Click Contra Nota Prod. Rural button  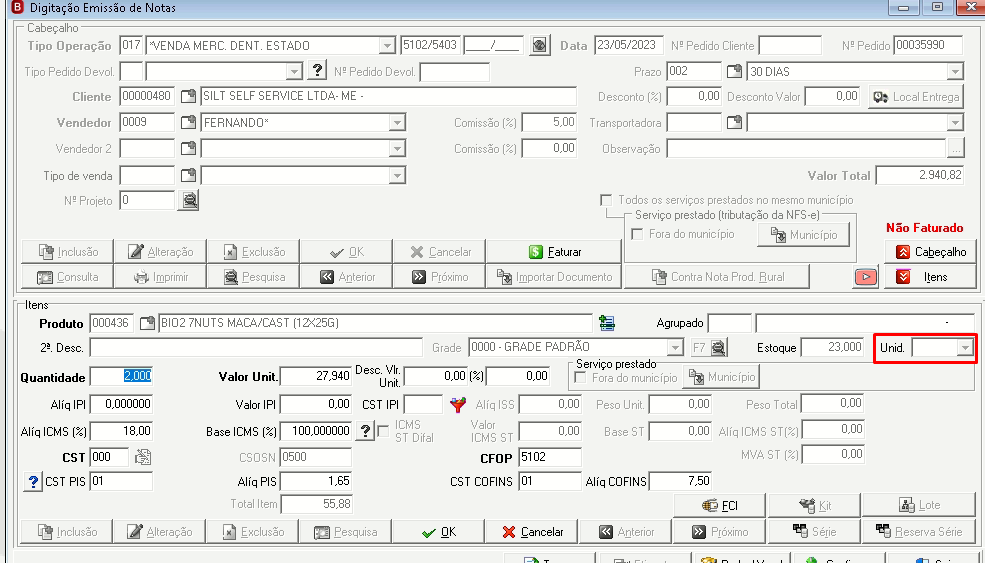click(717, 277)
